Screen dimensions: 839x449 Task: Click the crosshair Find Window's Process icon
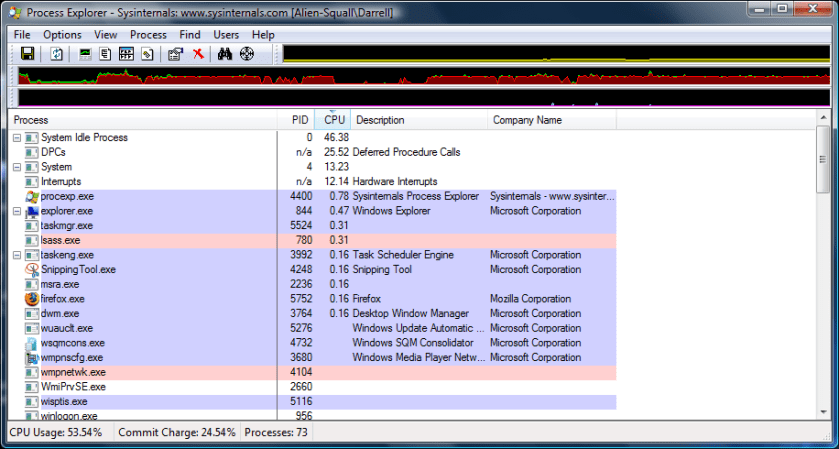(x=247, y=53)
